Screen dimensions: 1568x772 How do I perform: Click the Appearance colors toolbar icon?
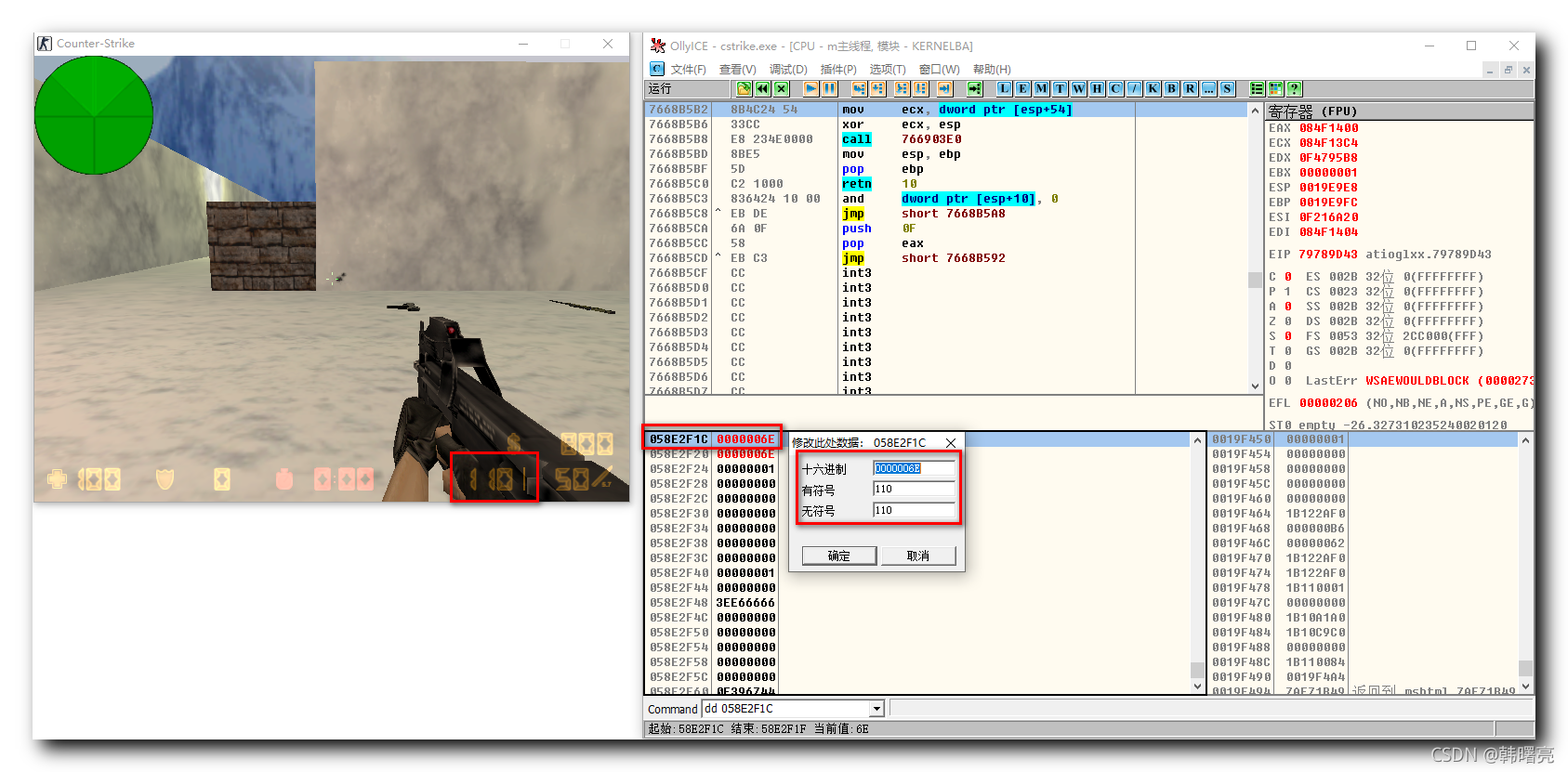click(x=1275, y=88)
